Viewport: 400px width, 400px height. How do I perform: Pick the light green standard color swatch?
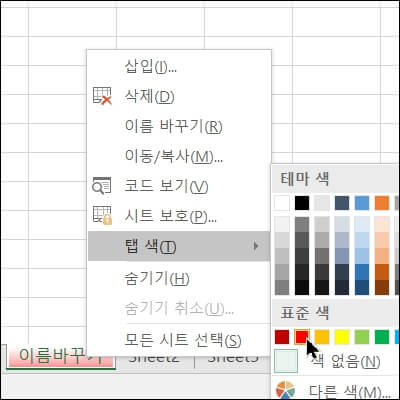point(362,337)
